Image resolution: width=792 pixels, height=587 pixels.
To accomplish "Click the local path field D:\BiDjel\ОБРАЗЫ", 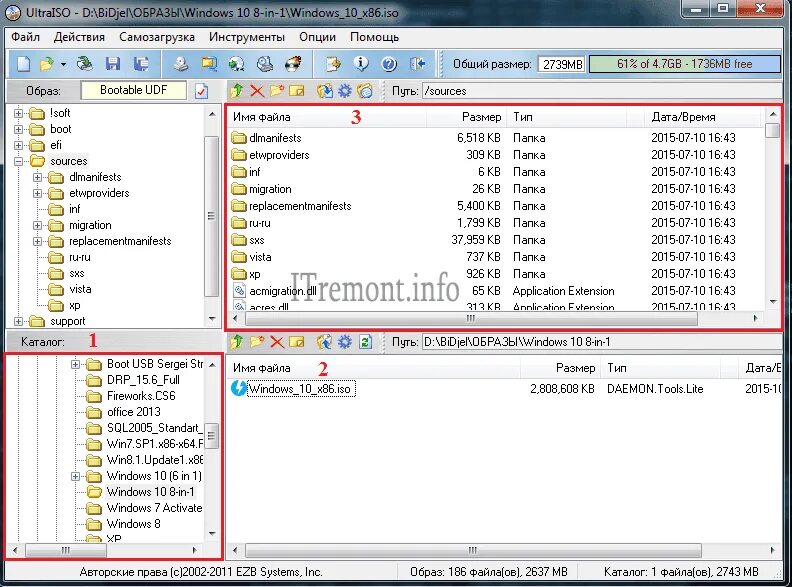I will click(x=601, y=342).
